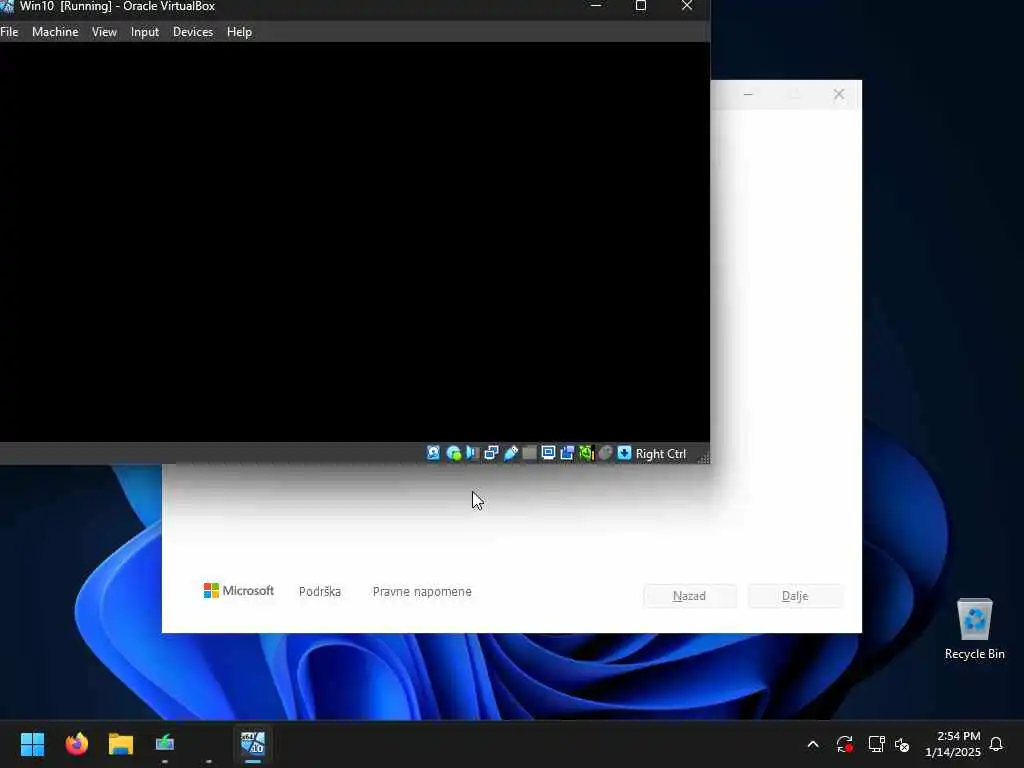Click the Right Ctrl host key label
Viewport: 1024px width, 768px height.
click(661, 454)
